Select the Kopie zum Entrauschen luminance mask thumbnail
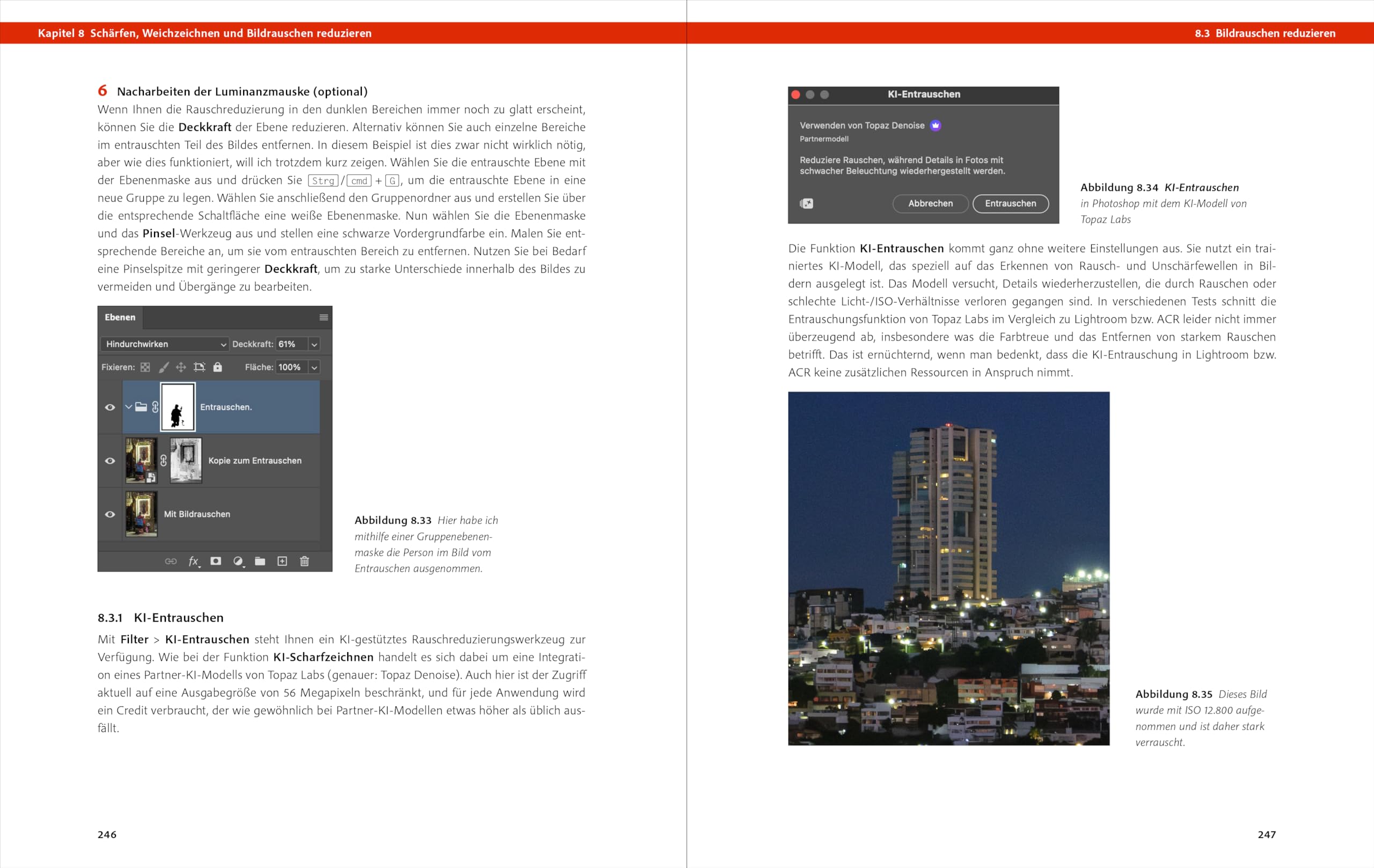The width and height of the screenshot is (1374, 868). [x=186, y=461]
